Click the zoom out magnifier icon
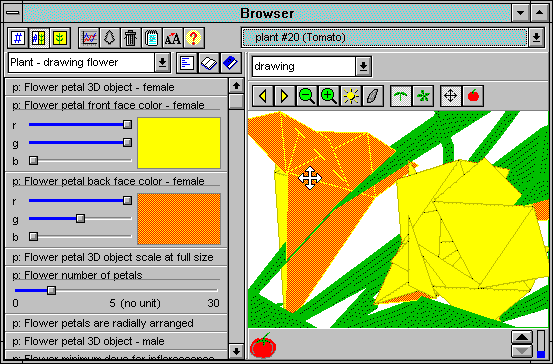 tap(306, 96)
